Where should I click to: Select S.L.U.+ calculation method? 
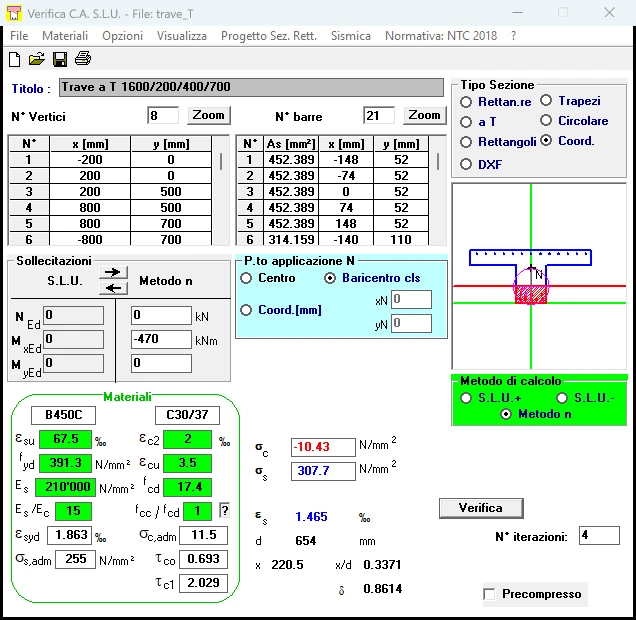pos(466,398)
